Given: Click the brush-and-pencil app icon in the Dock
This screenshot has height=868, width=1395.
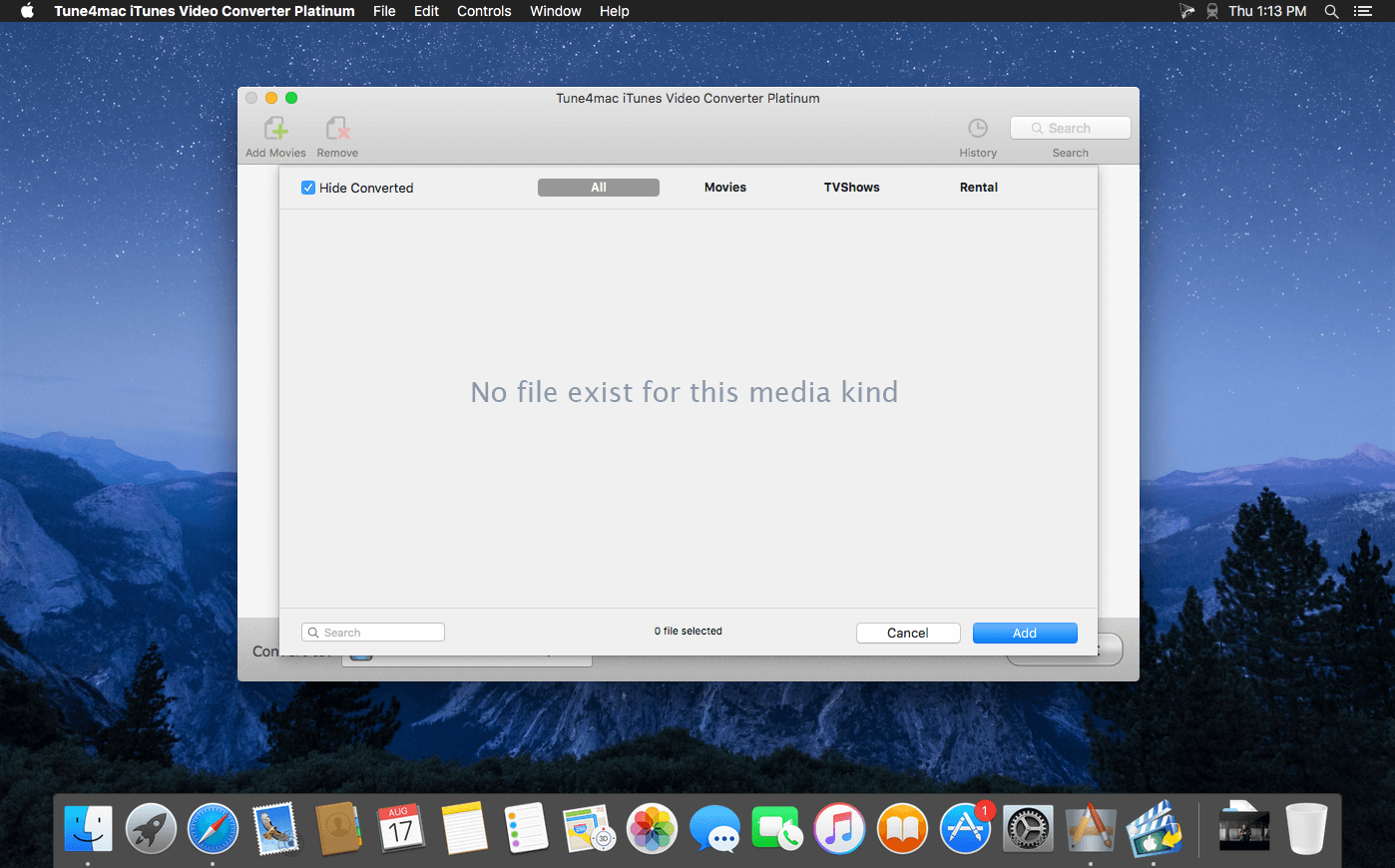Looking at the screenshot, I should [x=1090, y=829].
